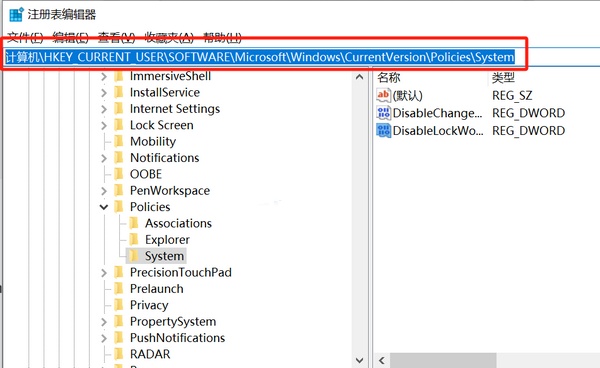This screenshot has height=368, width=600.
Task: Click the ImmersiveShell folder icon
Action: [119, 76]
